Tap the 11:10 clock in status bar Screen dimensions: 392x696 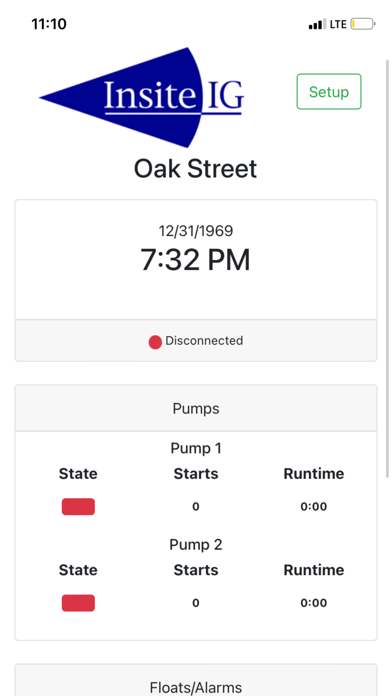click(x=49, y=24)
